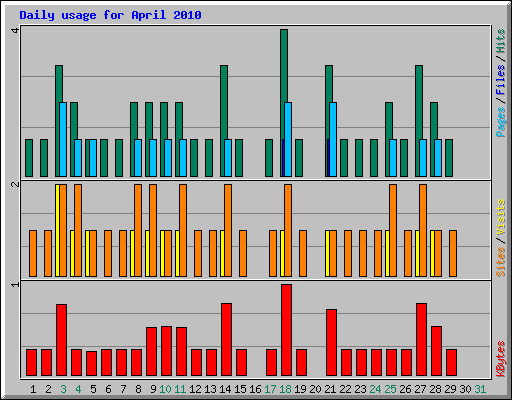Select the 'Hits' legend label
Screen dimensions: 512x400
click(500, 41)
